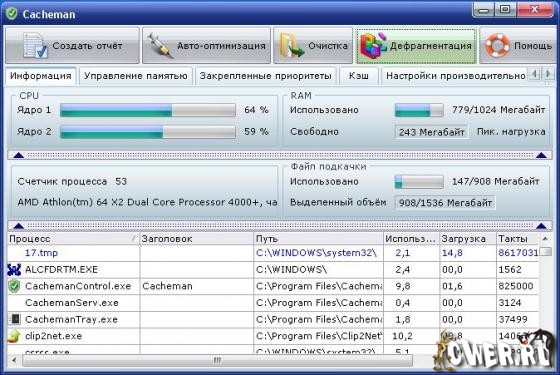
Task: Select the Кэш tab
Action: click(359, 76)
